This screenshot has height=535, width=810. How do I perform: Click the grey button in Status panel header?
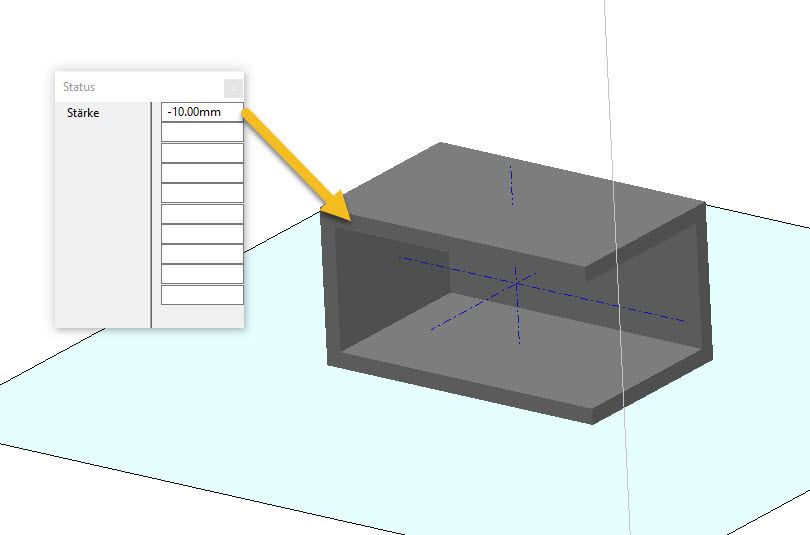pyautogui.click(x=233, y=88)
